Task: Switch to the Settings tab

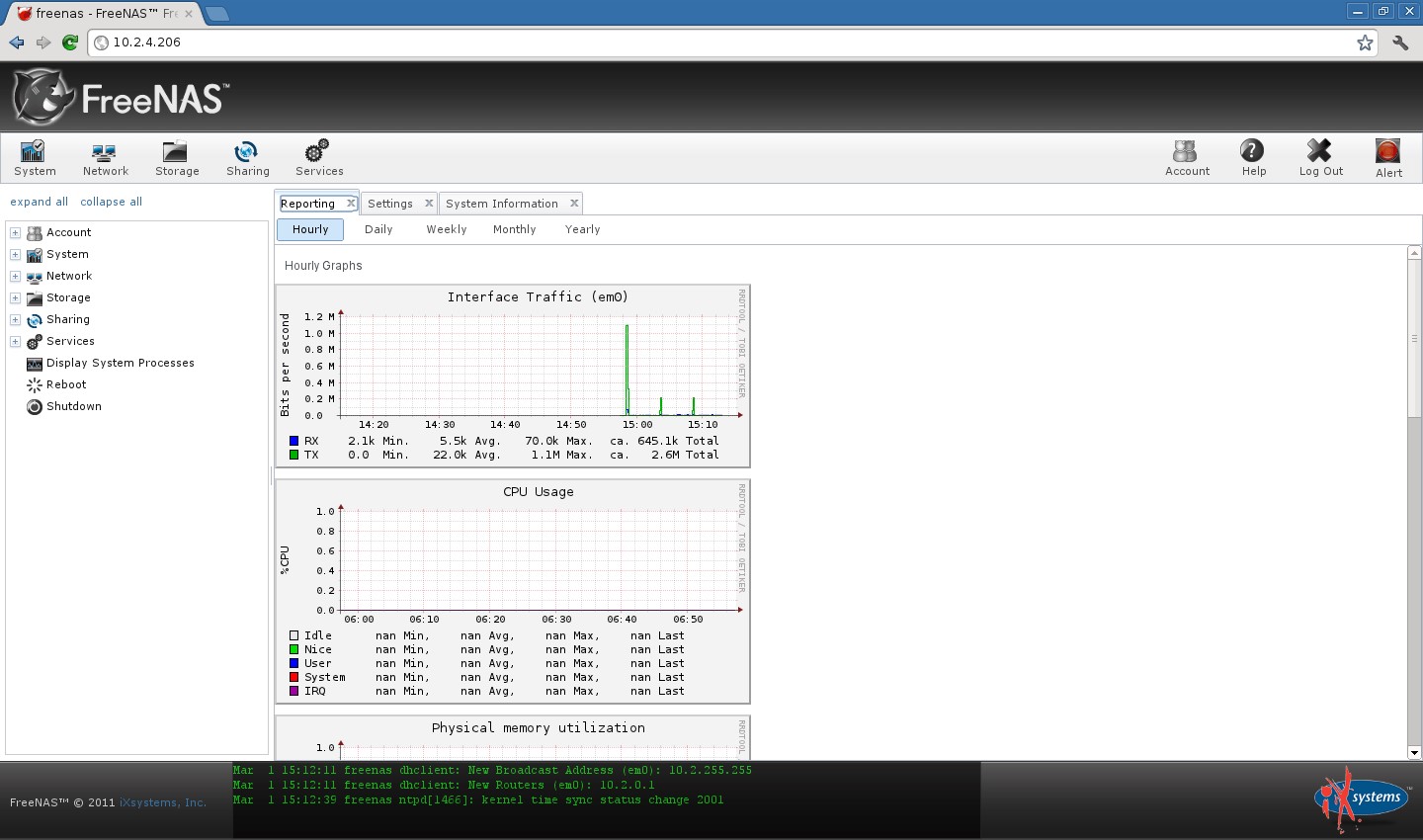Action: [x=391, y=203]
